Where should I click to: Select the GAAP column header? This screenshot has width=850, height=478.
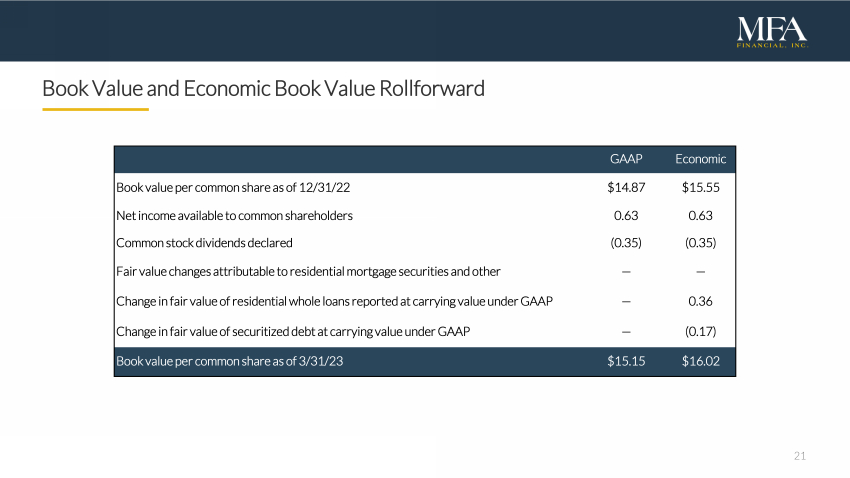625,159
